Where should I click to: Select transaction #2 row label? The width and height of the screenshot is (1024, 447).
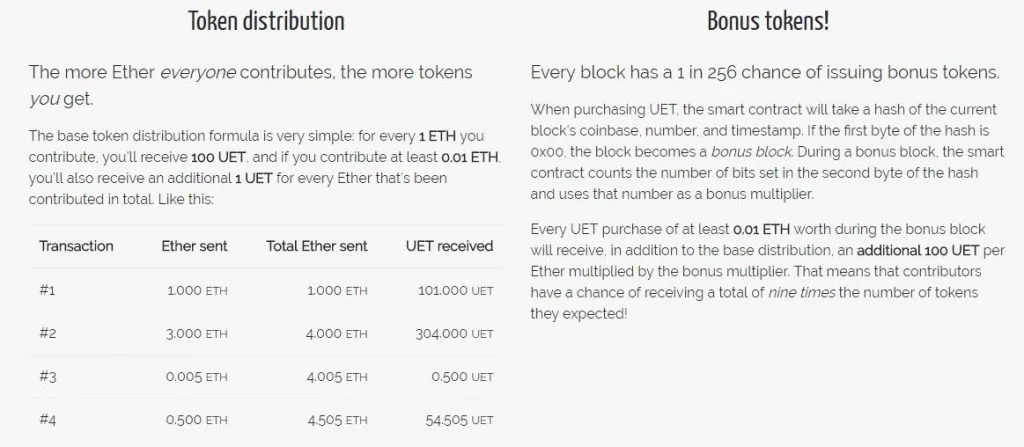[48, 334]
